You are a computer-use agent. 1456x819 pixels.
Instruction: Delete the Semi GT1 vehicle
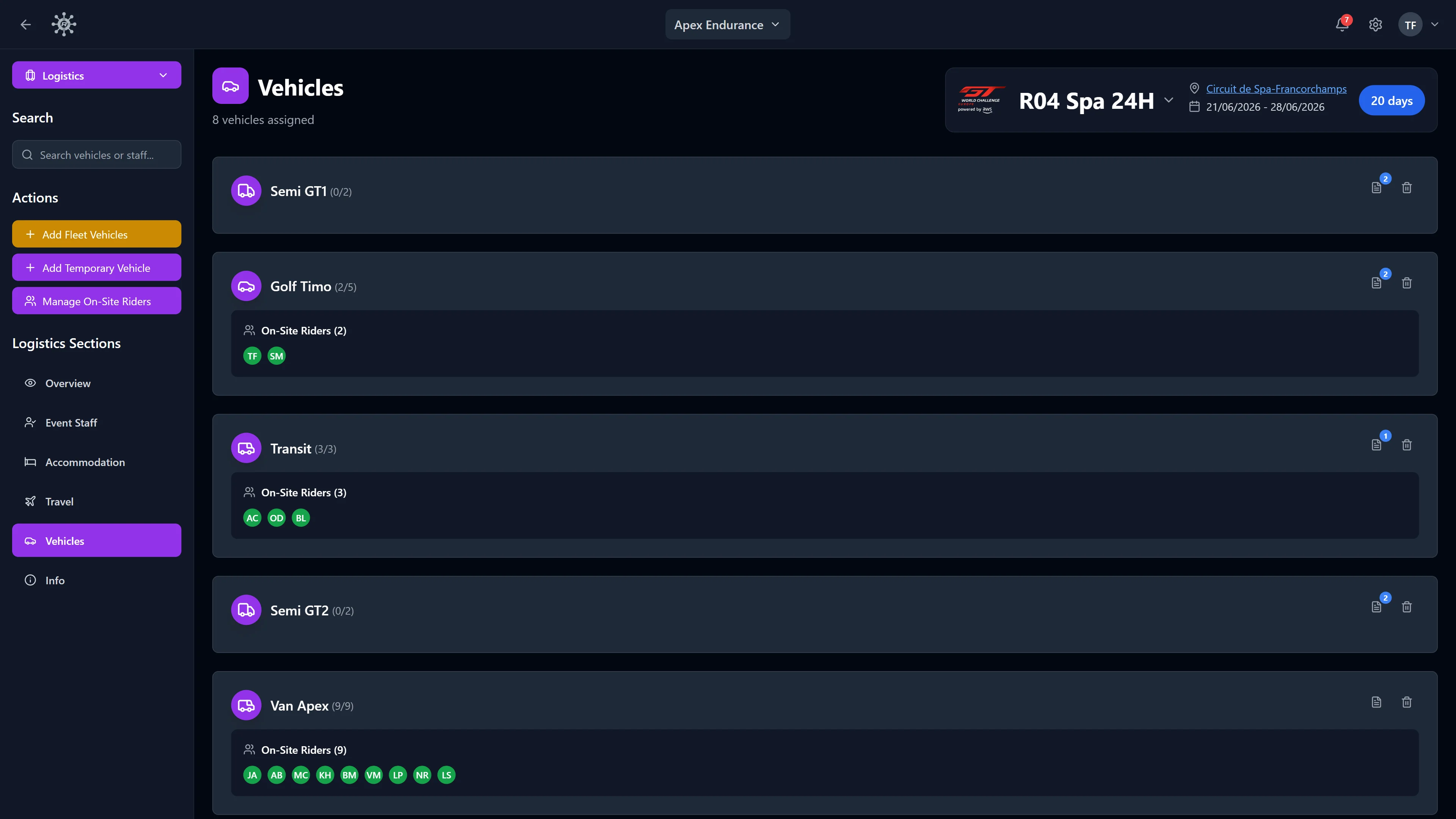(x=1407, y=188)
